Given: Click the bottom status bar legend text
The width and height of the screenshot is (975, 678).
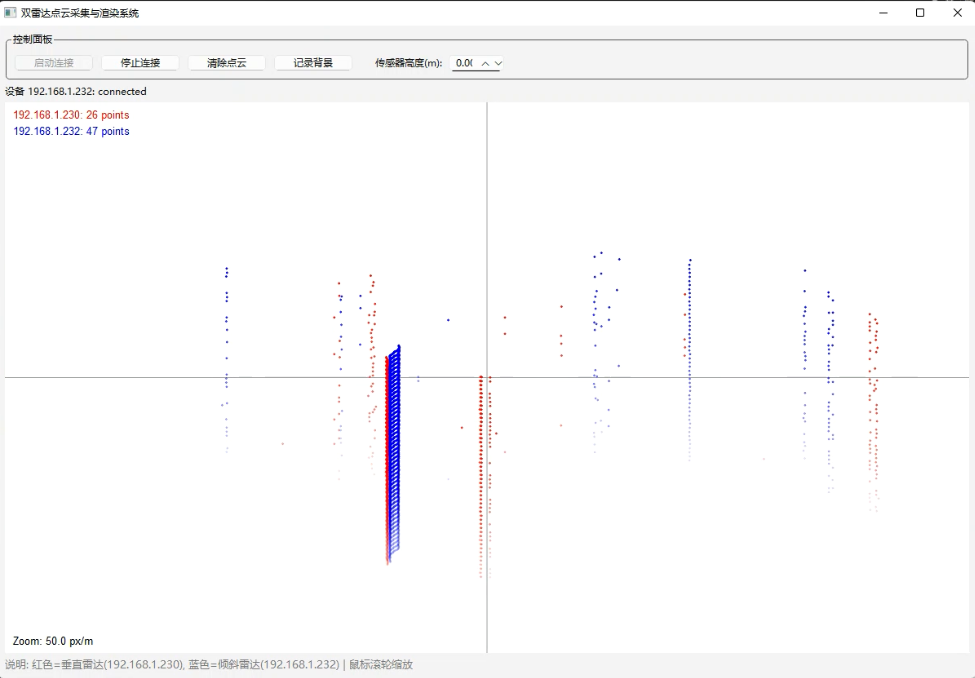Looking at the screenshot, I should (209, 665).
